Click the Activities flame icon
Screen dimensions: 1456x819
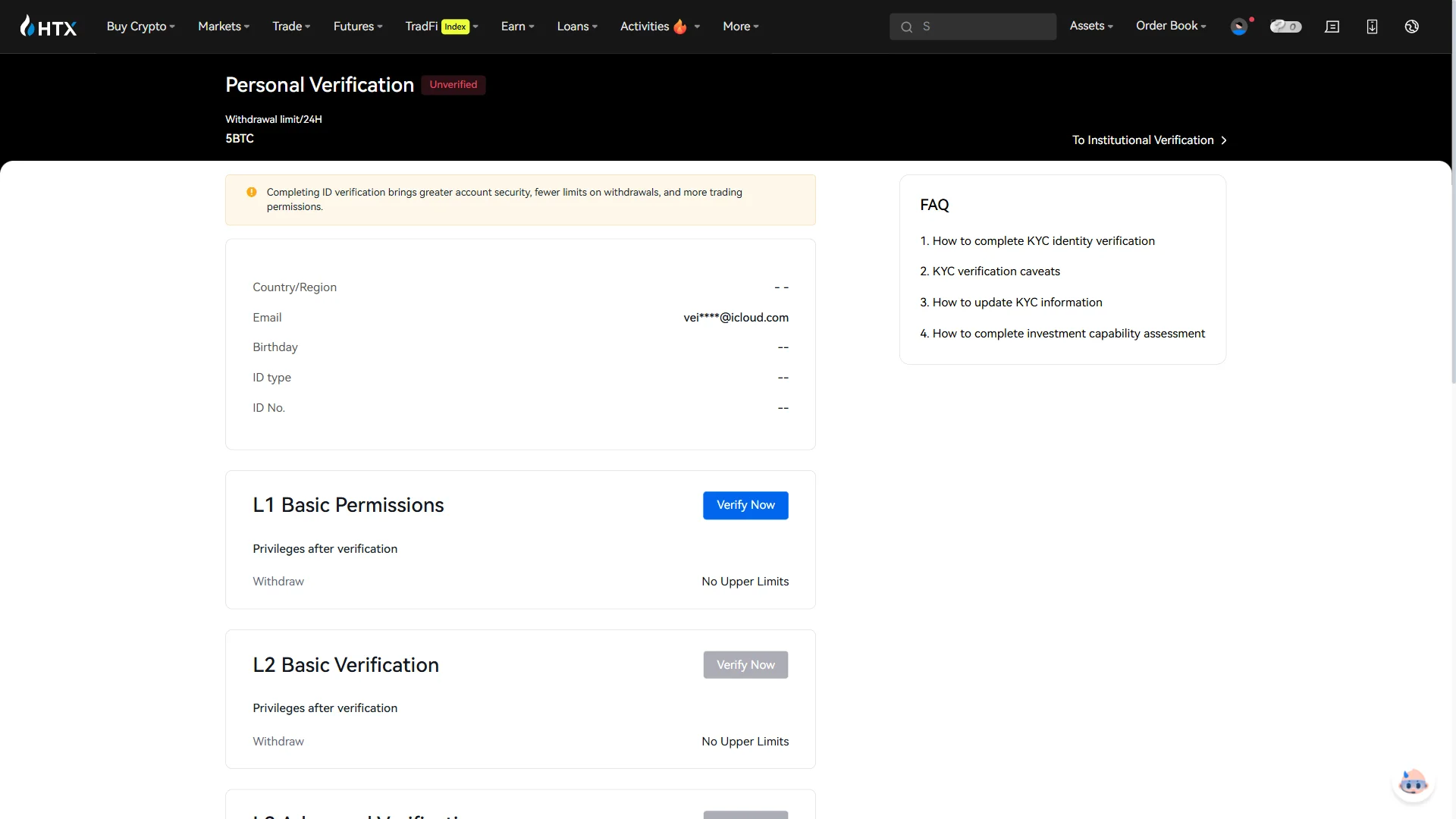point(680,27)
